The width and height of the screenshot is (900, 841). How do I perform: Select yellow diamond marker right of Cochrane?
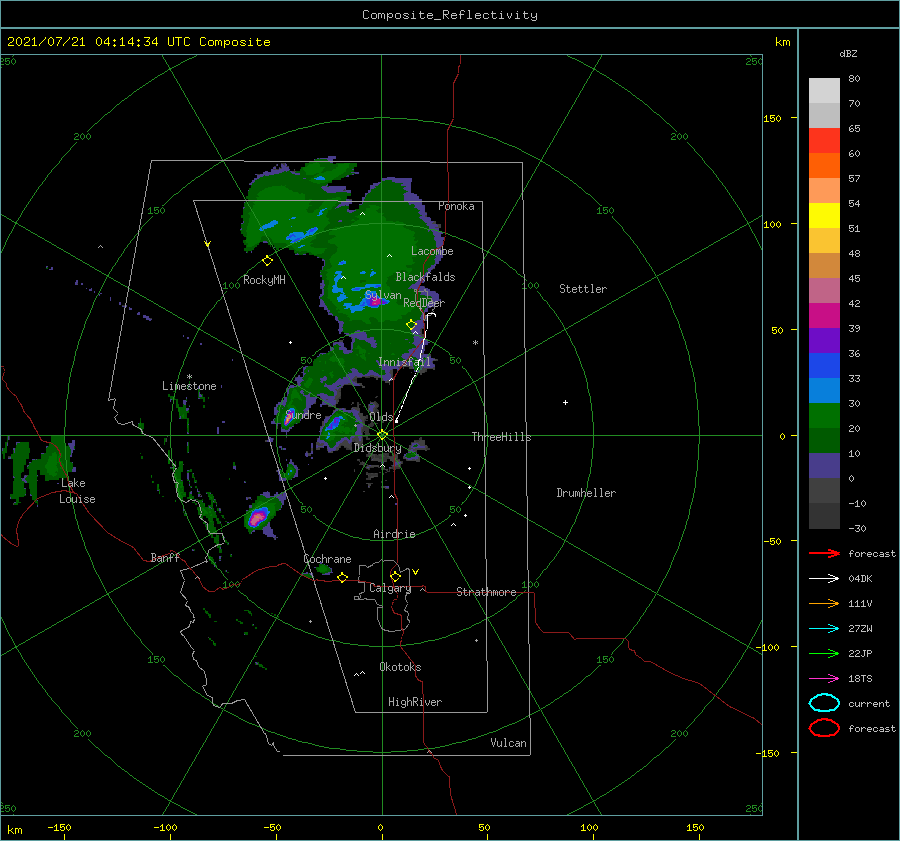pos(342,577)
